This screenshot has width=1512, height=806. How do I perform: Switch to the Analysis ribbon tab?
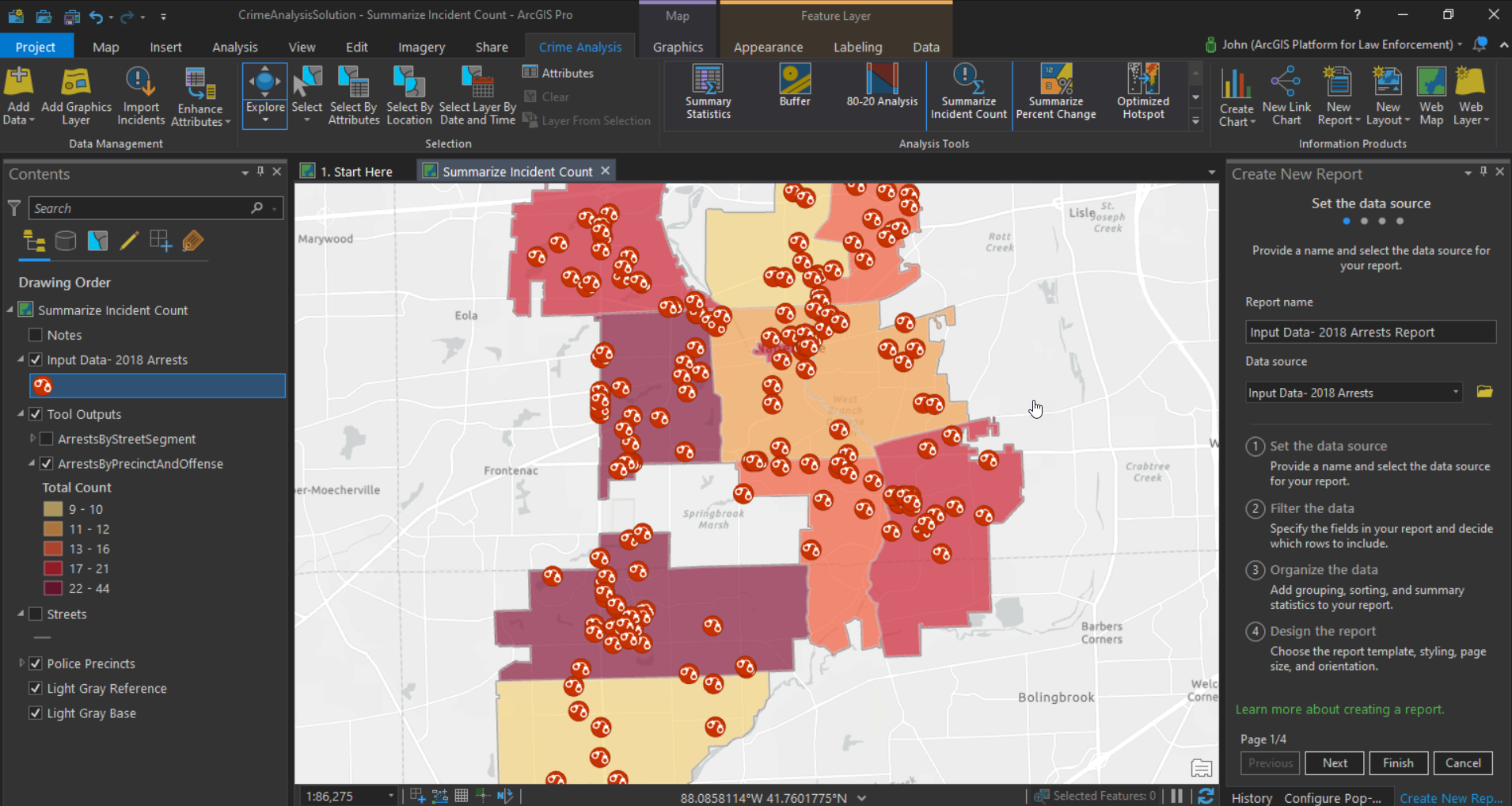(234, 47)
